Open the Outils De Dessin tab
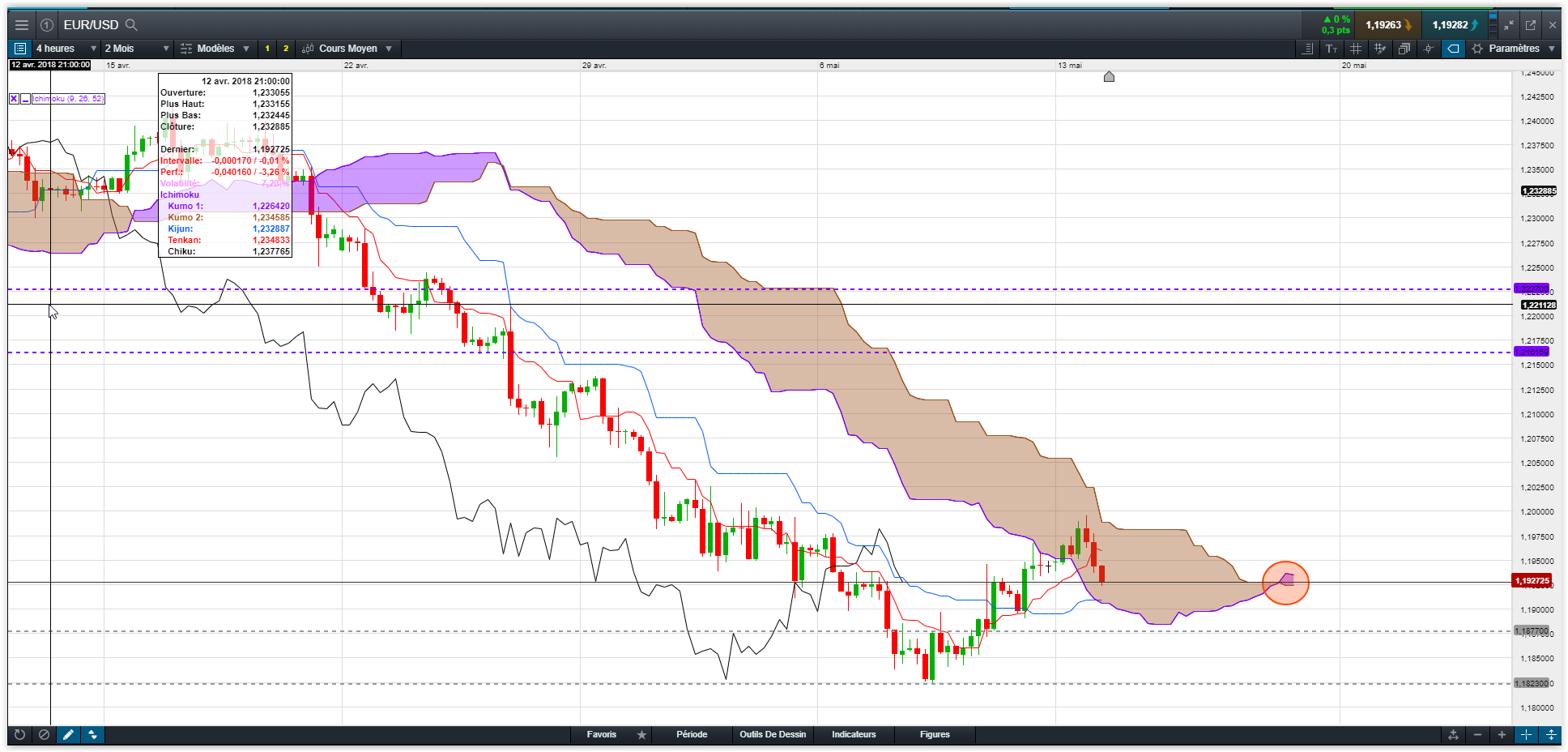Image resolution: width=1568 pixels, height=752 pixels. (x=773, y=734)
